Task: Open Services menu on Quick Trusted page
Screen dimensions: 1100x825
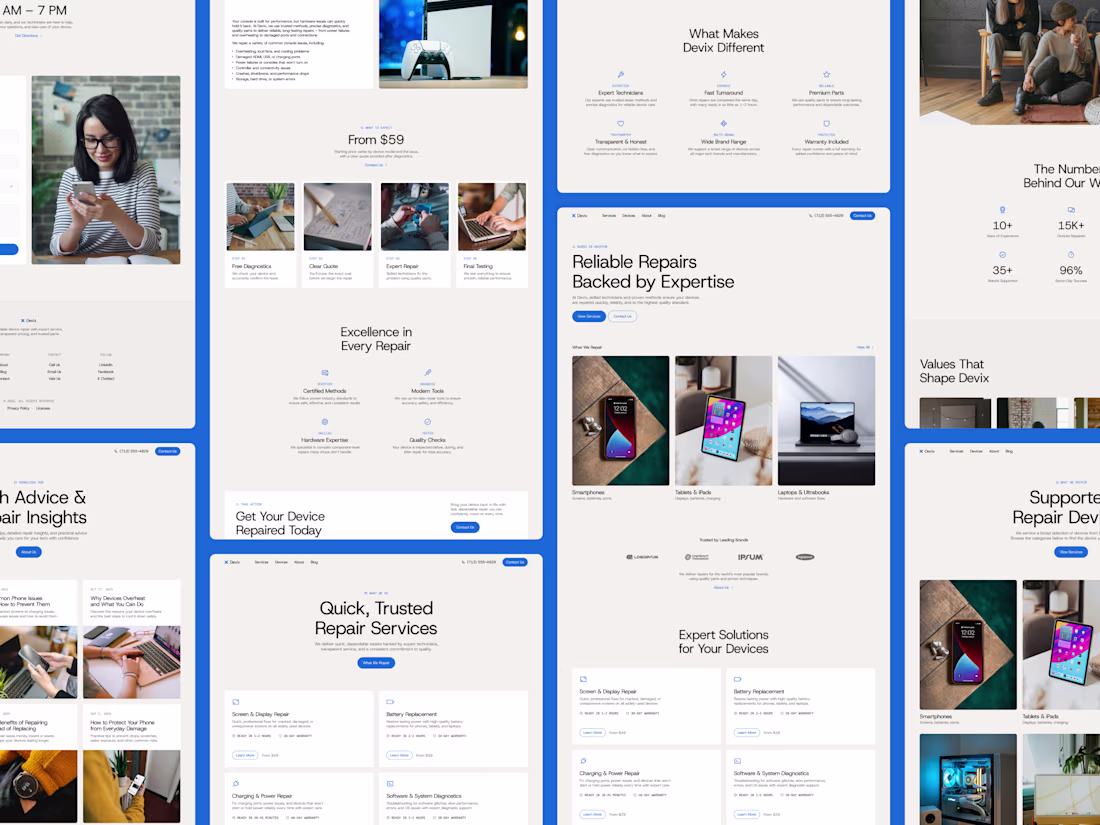Action: point(261,562)
